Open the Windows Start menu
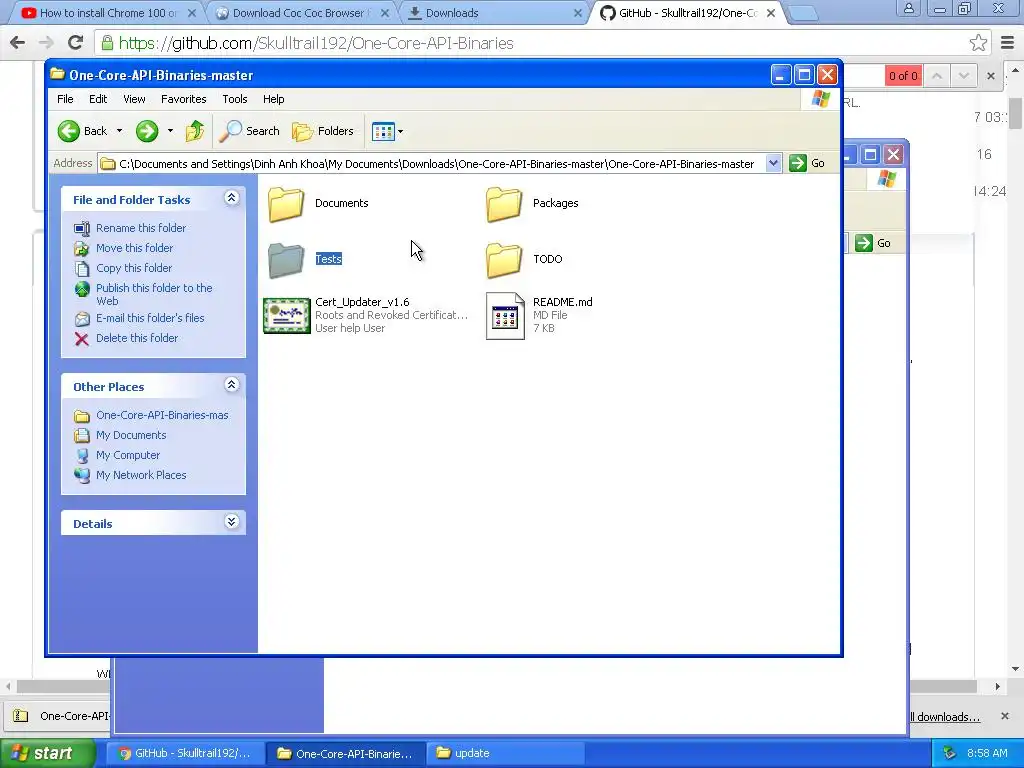The width and height of the screenshot is (1024, 768). pos(47,753)
